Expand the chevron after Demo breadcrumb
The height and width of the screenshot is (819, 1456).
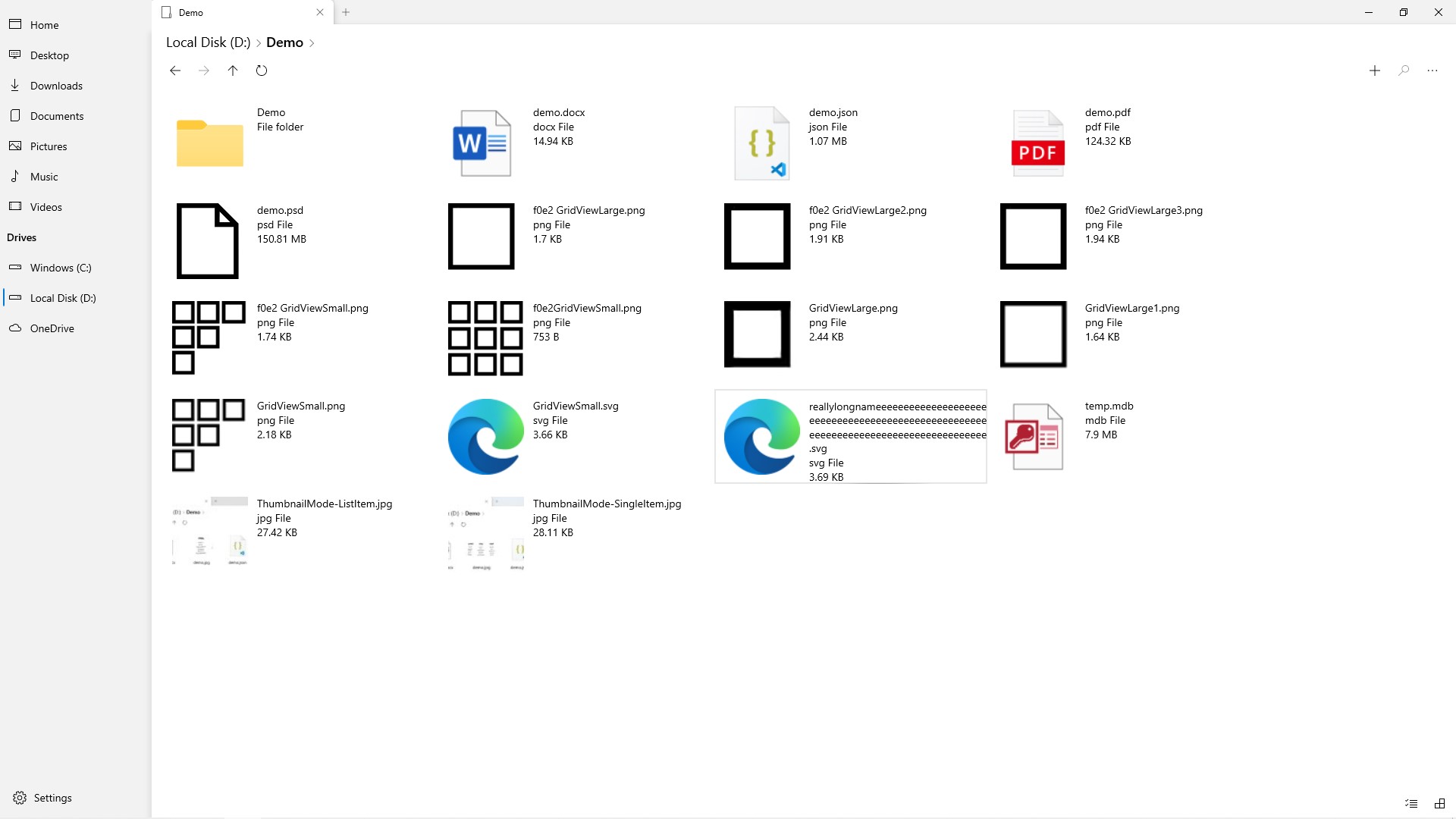click(x=312, y=43)
